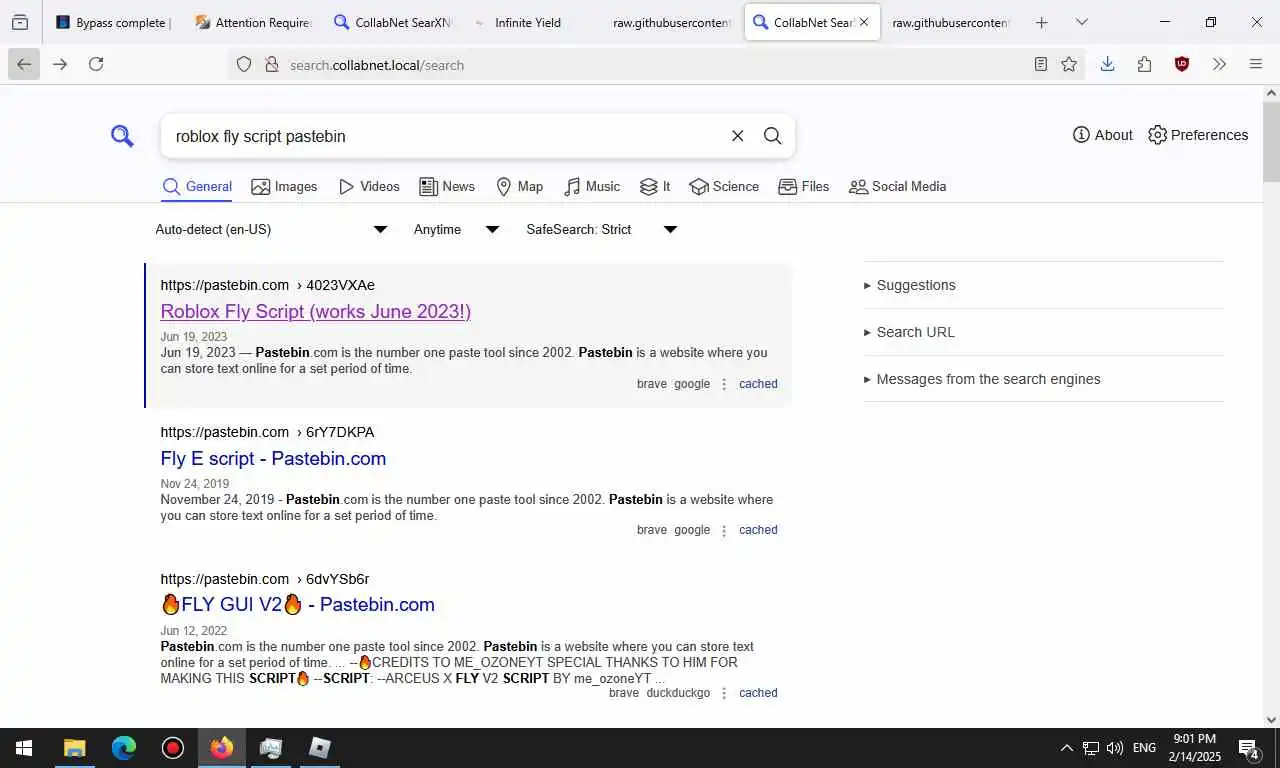This screenshot has width=1280, height=768.
Task: Open a new browser tab
Action: tap(1041, 22)
